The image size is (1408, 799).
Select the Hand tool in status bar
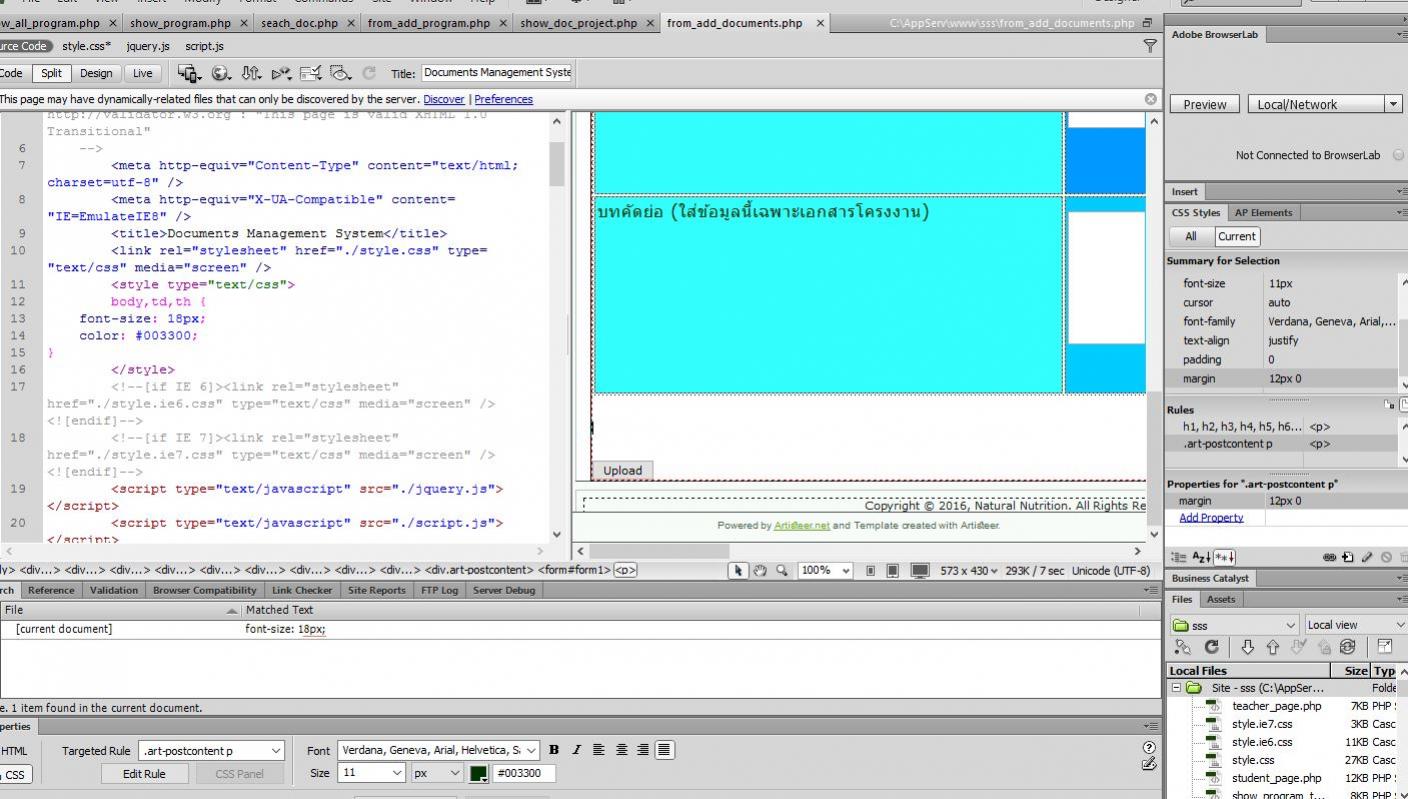760,571
